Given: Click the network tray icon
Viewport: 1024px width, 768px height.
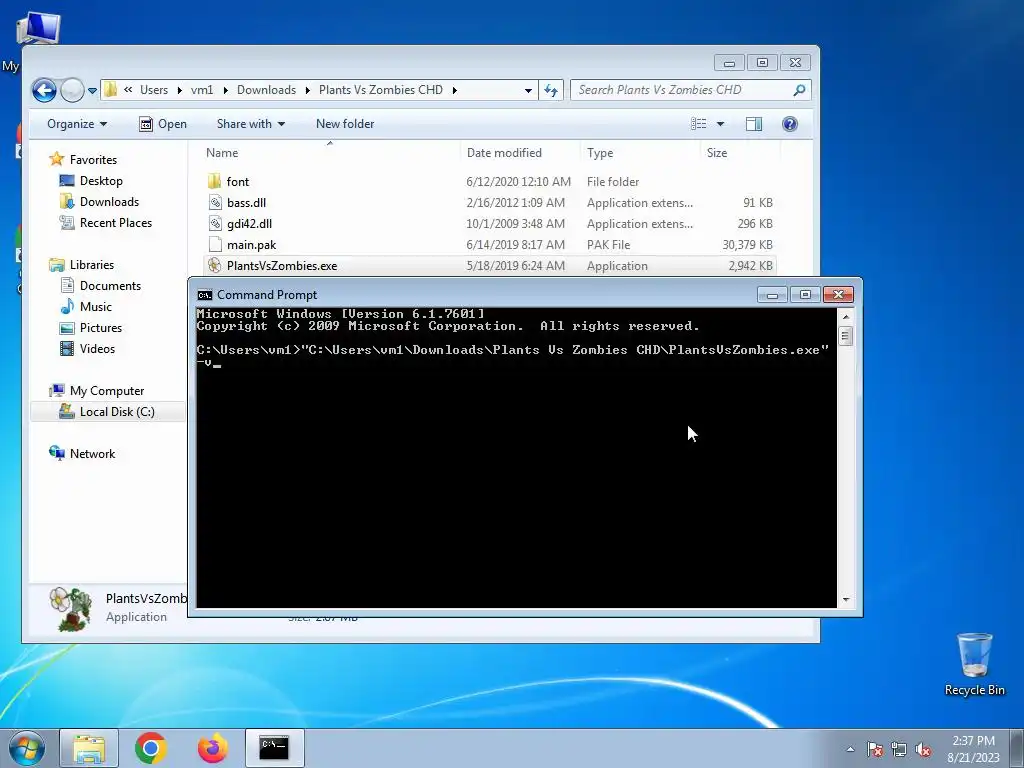Looking at the screenshot, I should pyautogui.click(x=899, y=749).
